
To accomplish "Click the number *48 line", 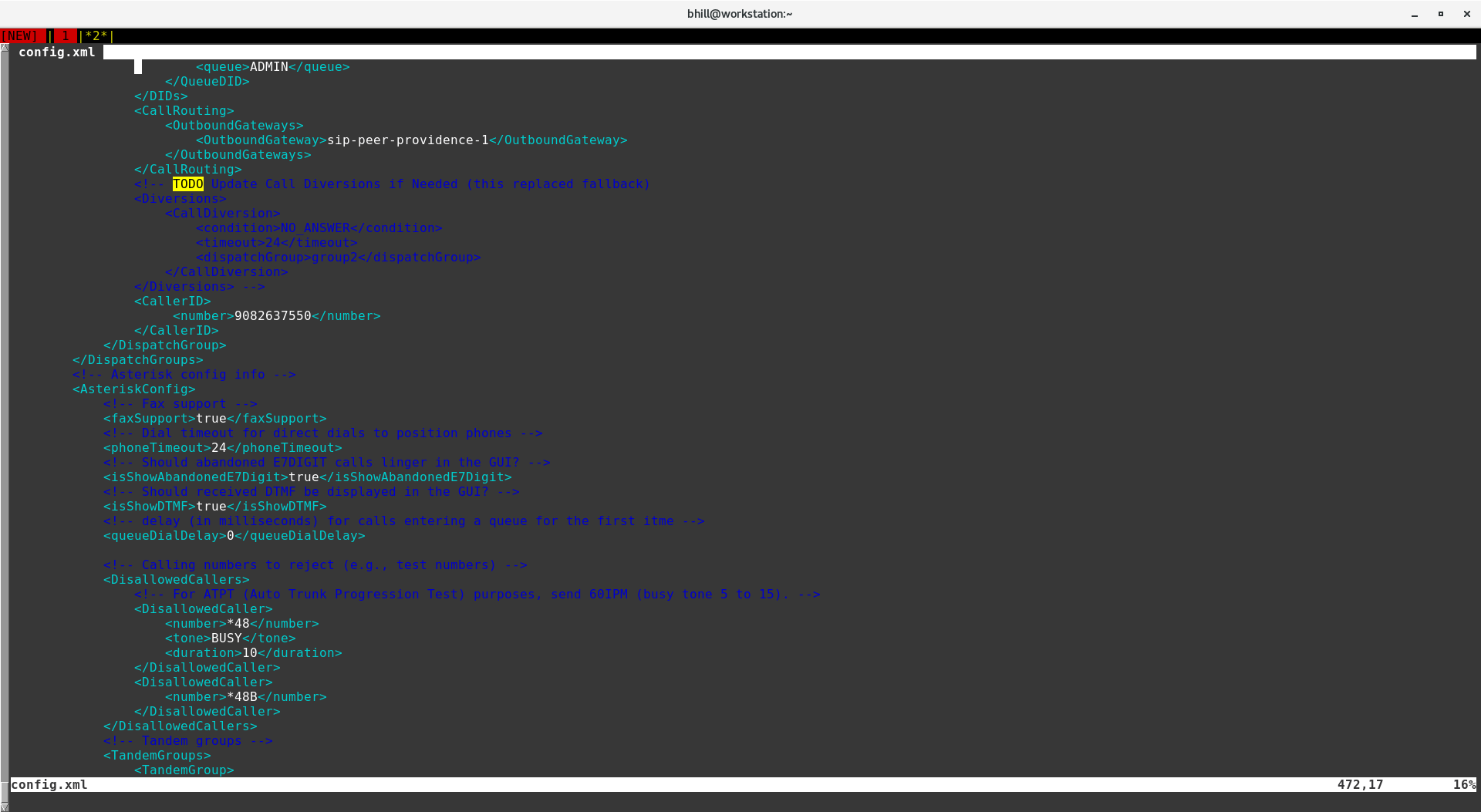I will (x=242, y=623).
